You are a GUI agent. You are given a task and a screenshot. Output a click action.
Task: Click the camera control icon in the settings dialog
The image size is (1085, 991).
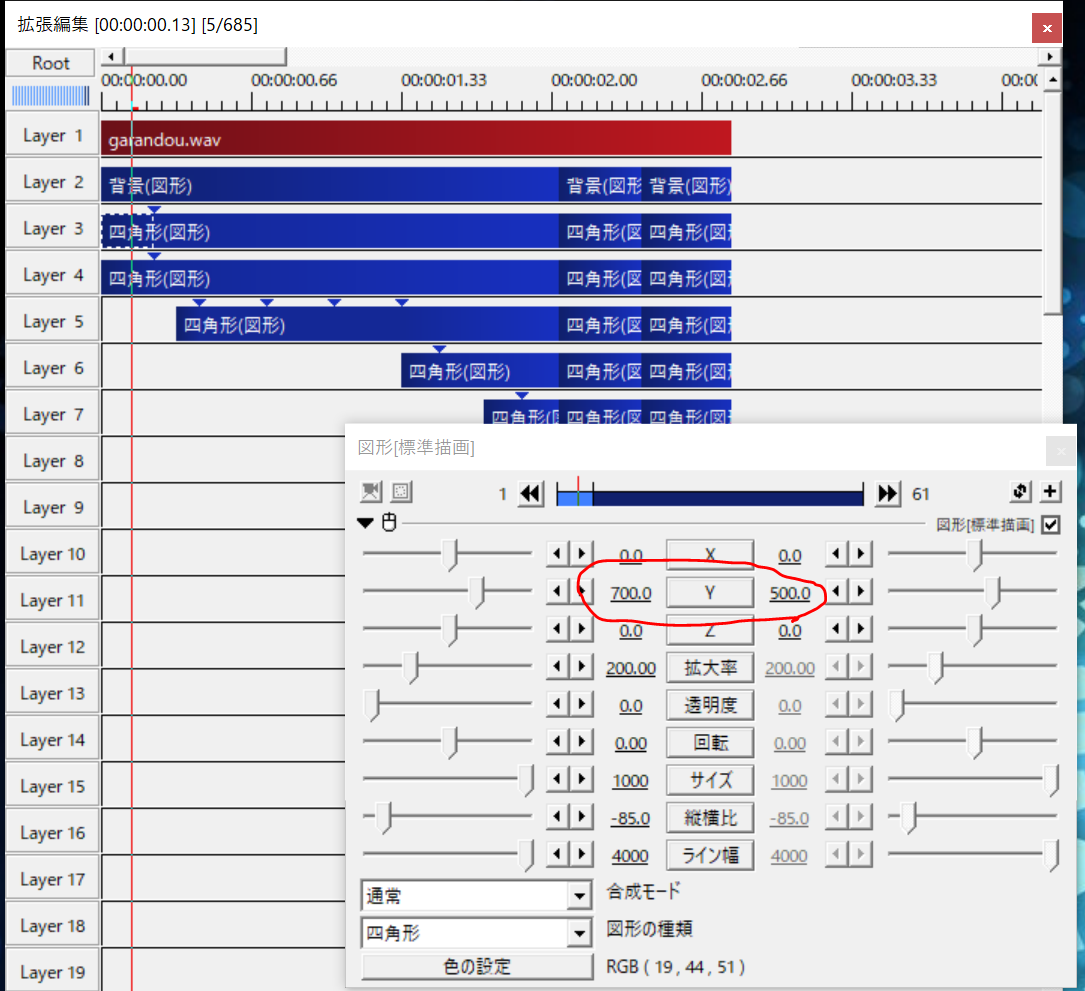coord(371,492)
